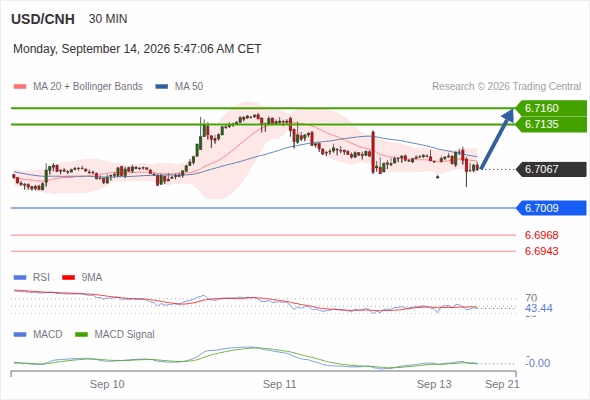Viewport: 590px width, 400px height.
Task: Toggle the MACD Signal legend entry
Action: coord(115,334)
